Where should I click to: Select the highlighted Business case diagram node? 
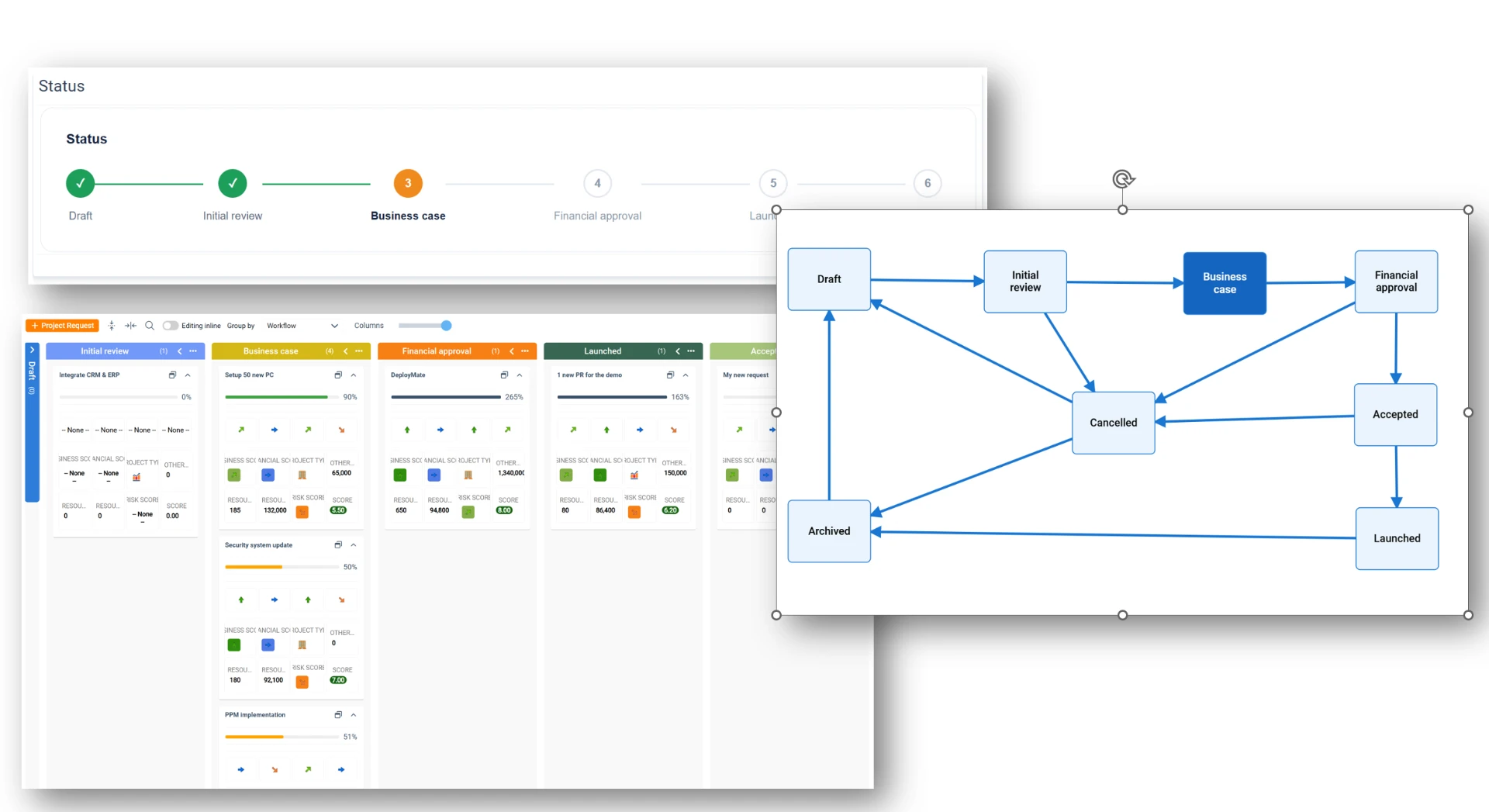click(1225, 283)
